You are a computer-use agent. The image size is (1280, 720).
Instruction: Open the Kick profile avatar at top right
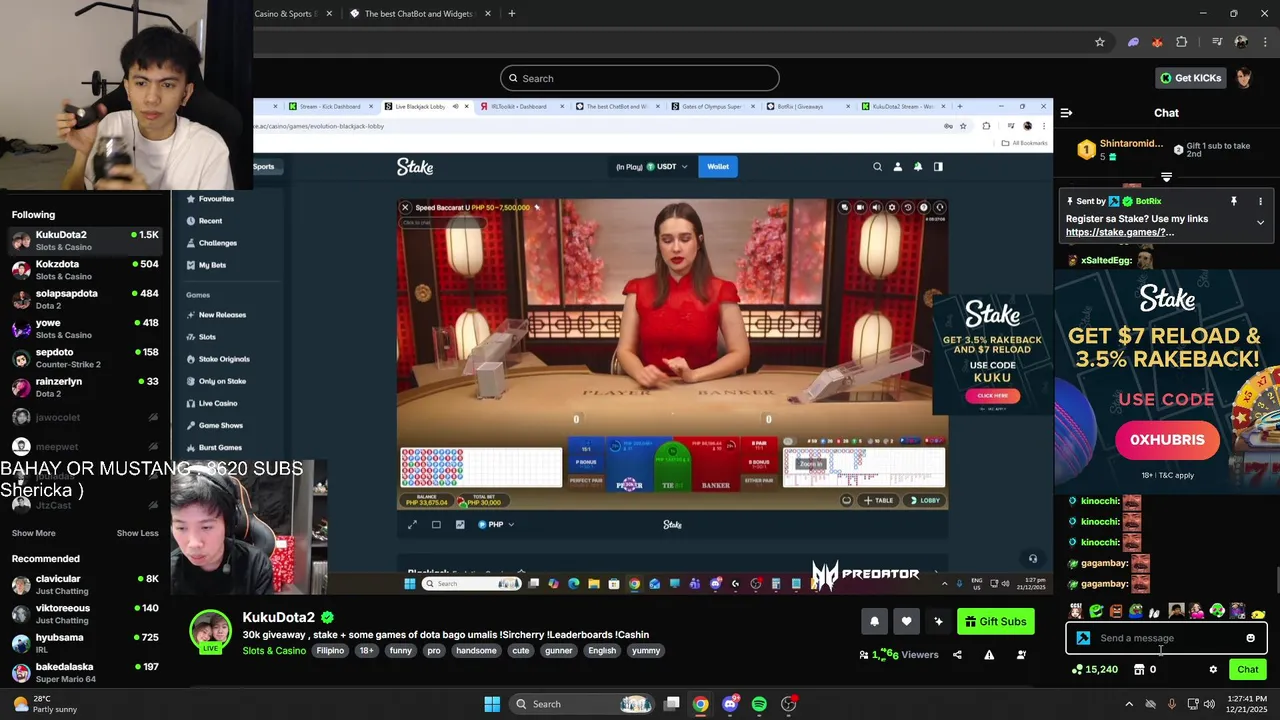coord(1244,78)
